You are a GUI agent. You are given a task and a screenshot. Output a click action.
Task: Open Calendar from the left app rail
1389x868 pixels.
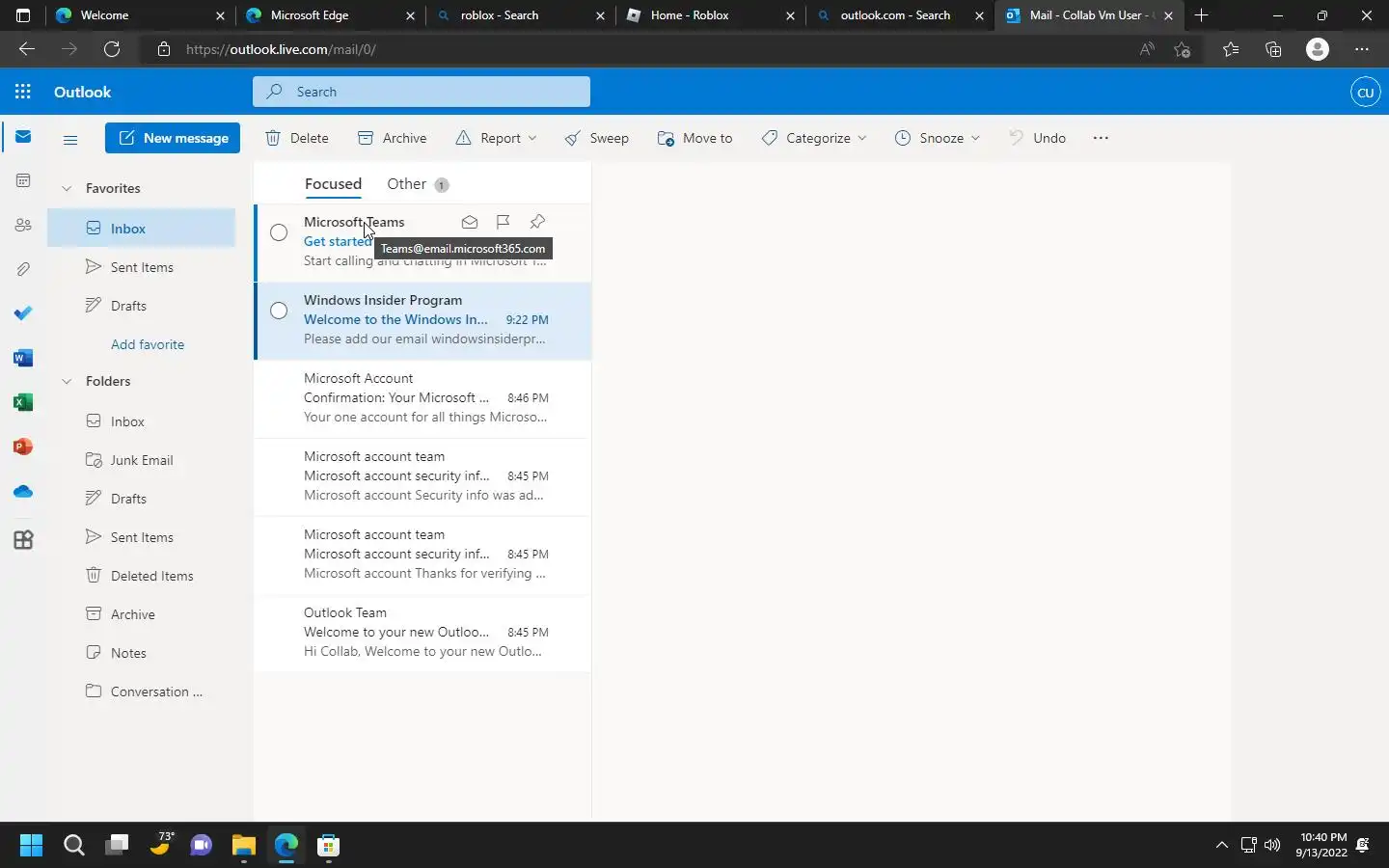(x=23, y=181)
